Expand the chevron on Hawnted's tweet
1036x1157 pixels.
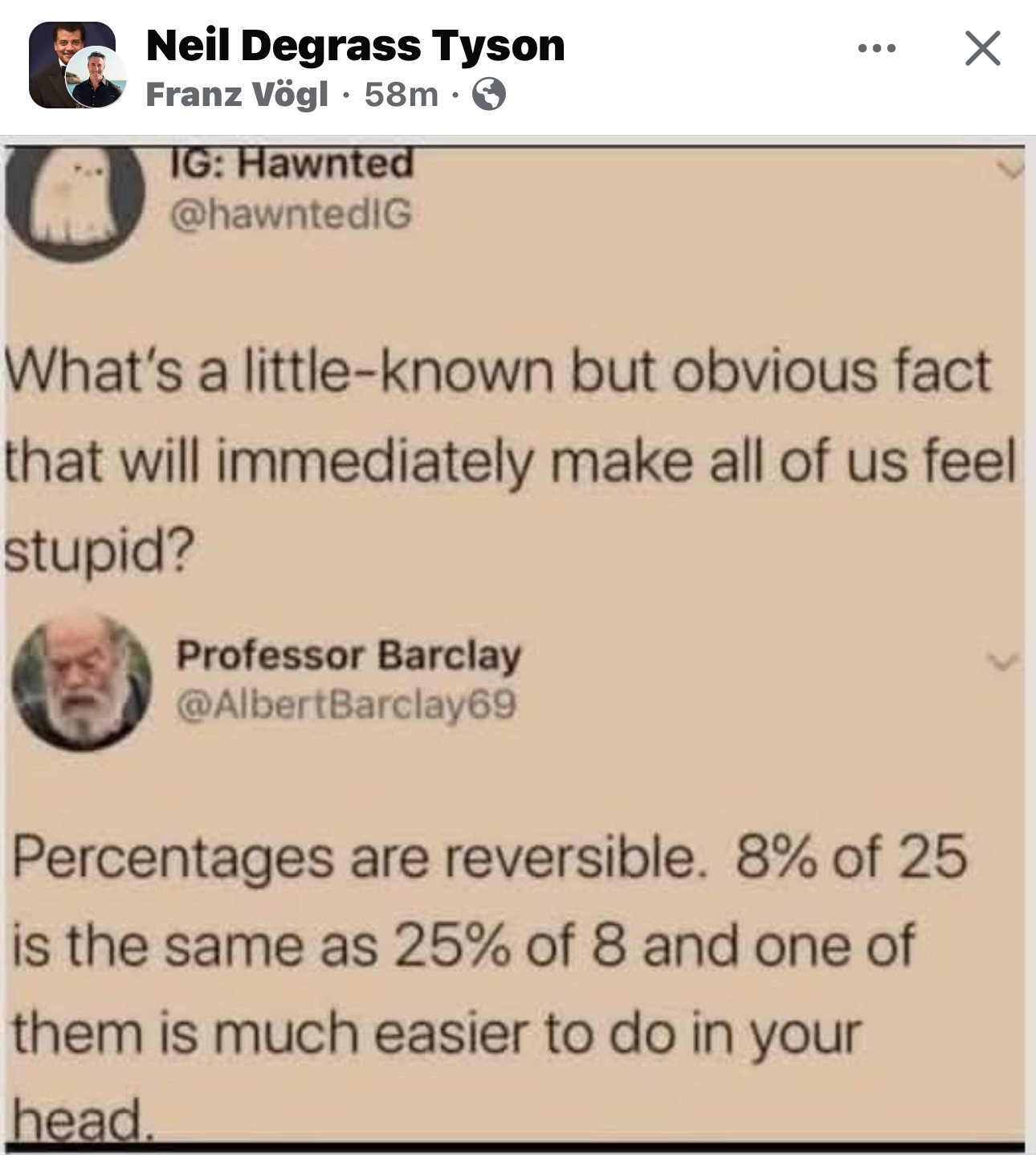[x=1008, y=169]
